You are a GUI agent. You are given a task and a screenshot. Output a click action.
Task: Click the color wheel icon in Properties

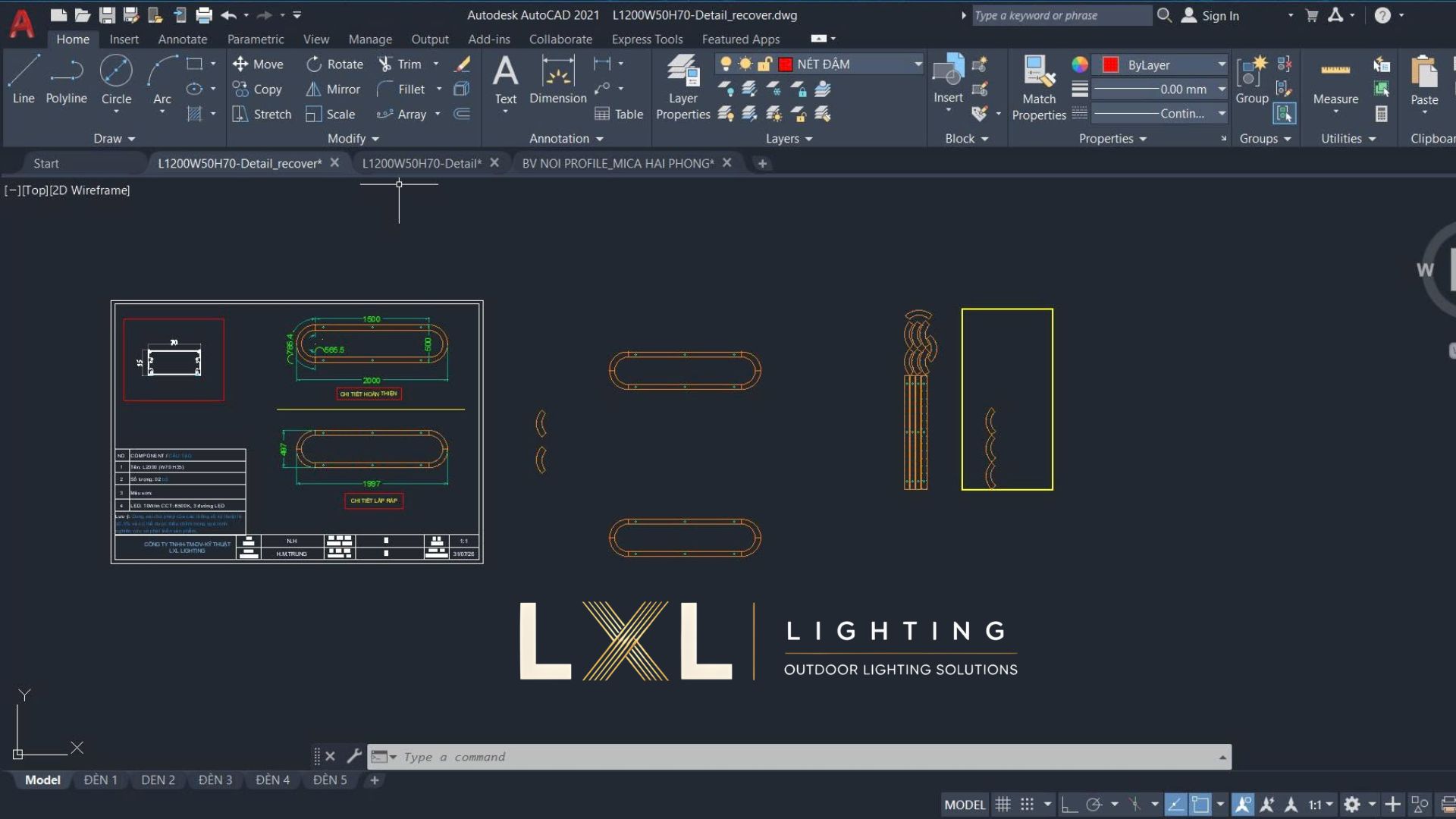coord(1080,65)
